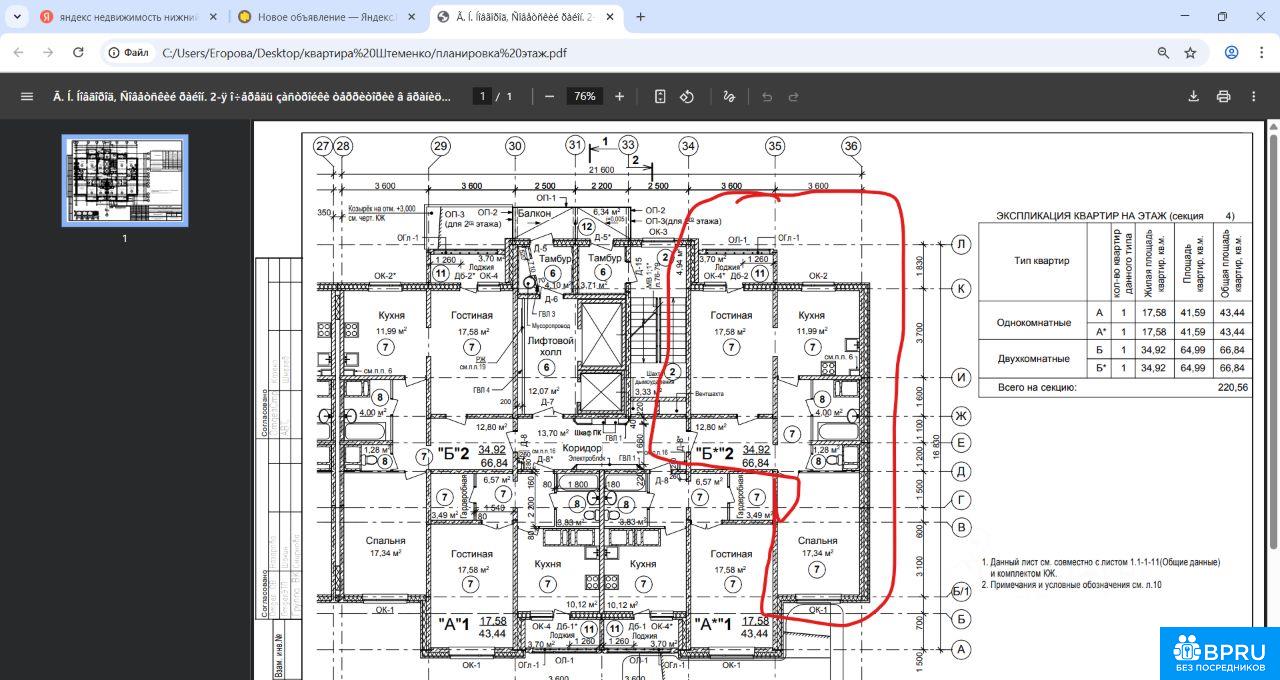Click axis letter А circle
The image size is (1280, 680).
961,649
